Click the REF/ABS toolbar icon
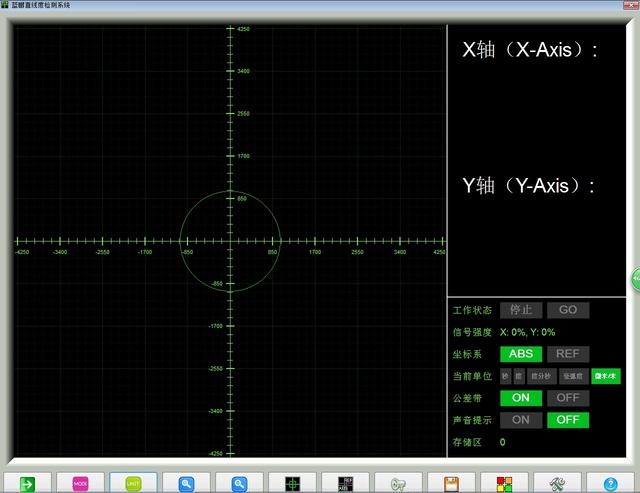 click(346, 483)
